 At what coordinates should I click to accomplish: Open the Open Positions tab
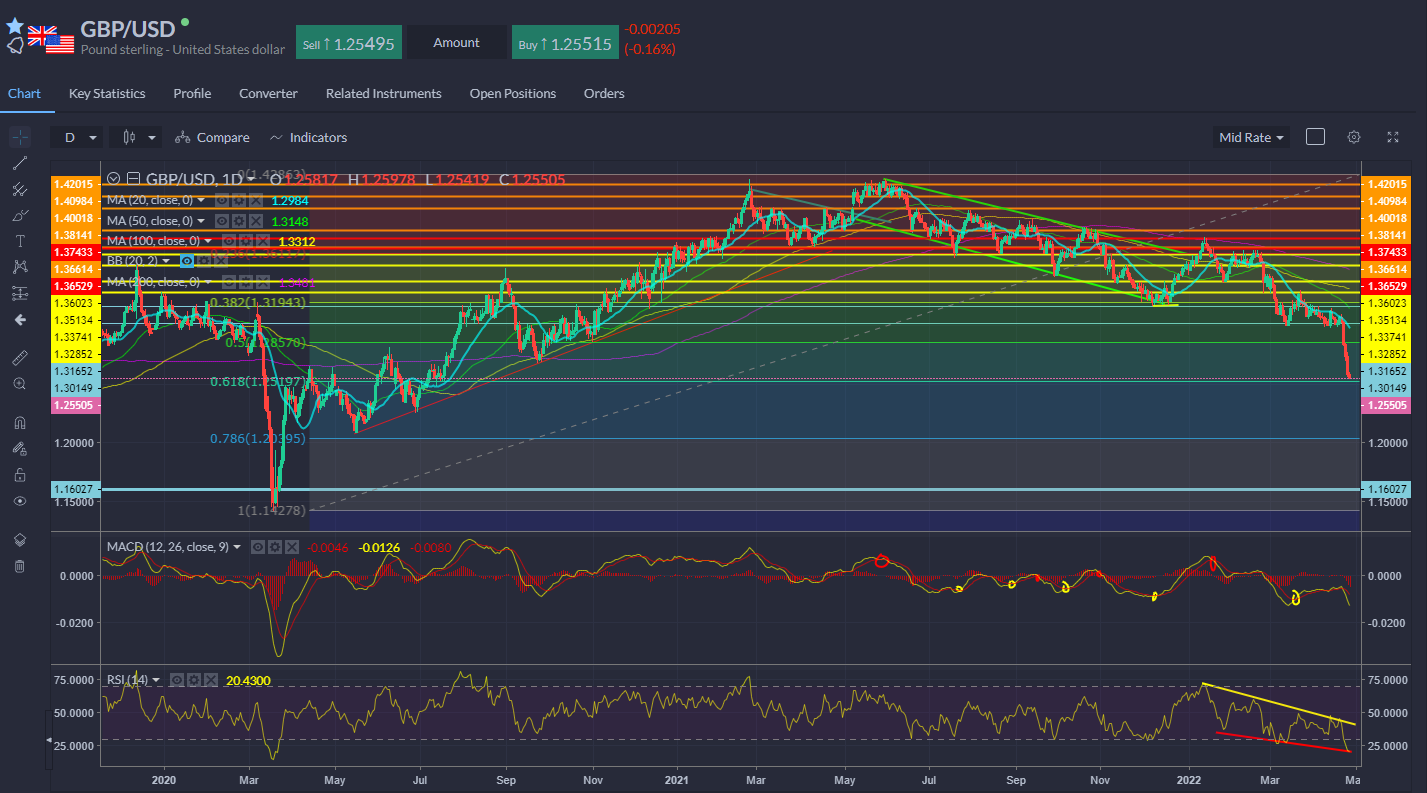coord(512,93)
